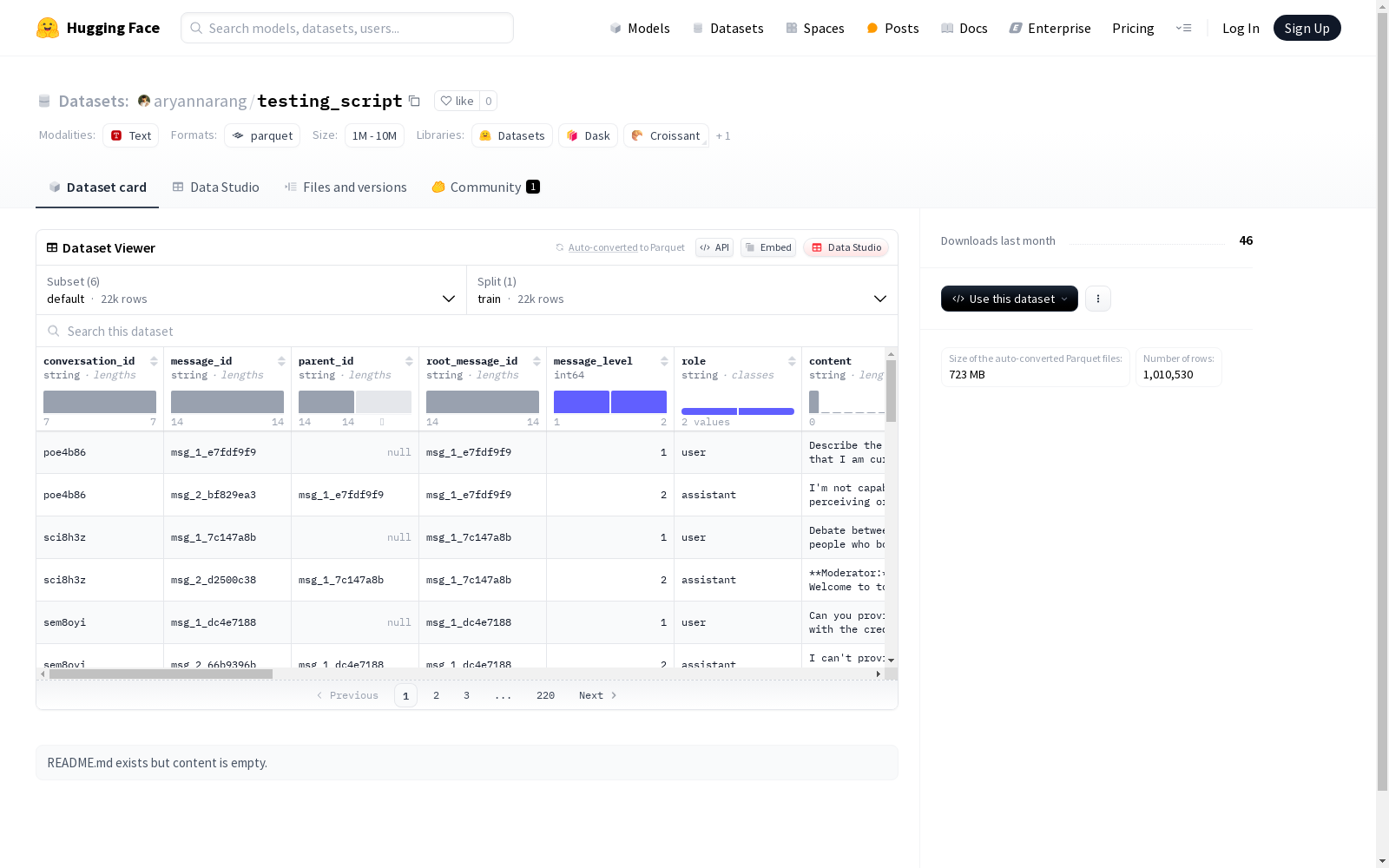
Task: Go to page 3 of rows
Action: coord(466,695)
